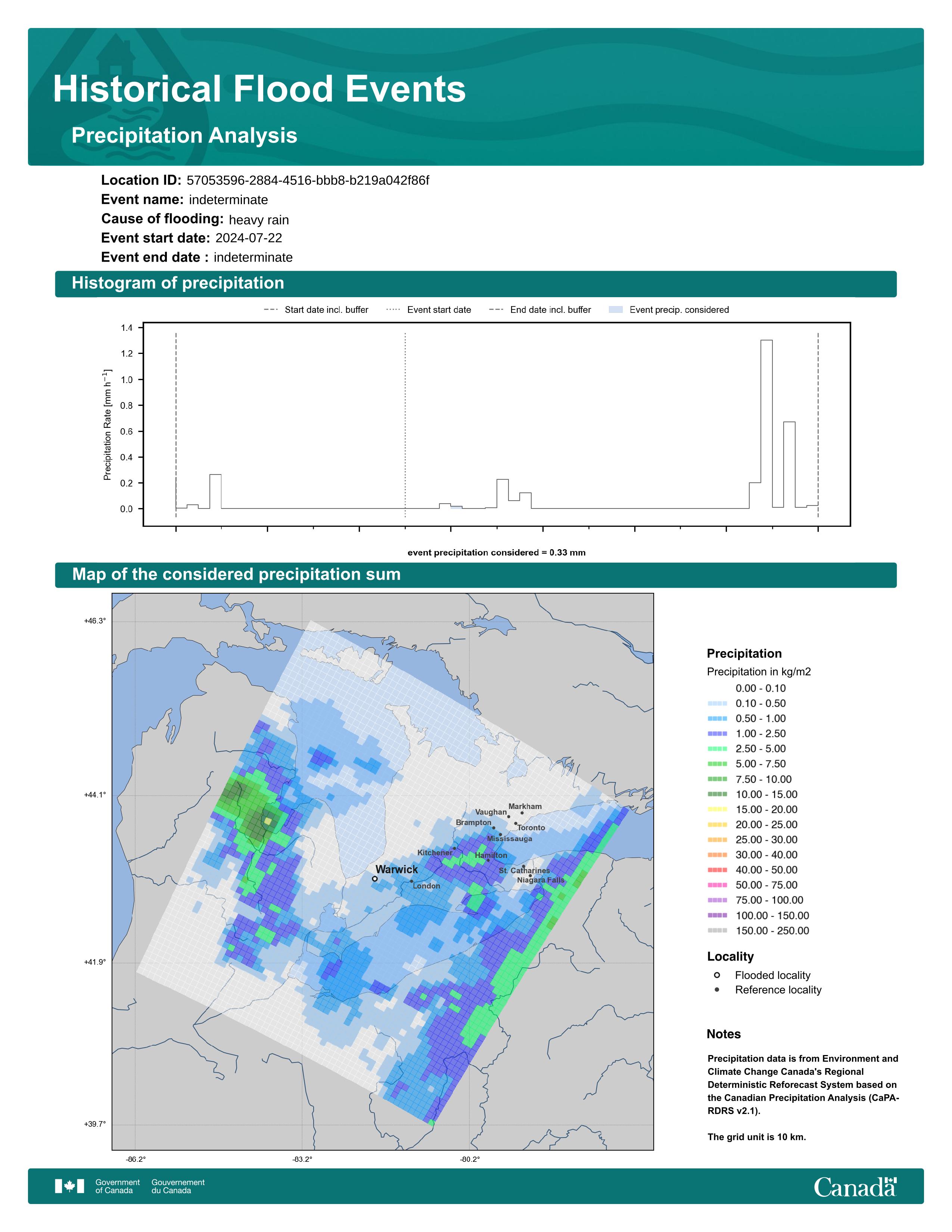Click the Precipitation Analysis subtitle
The width and height of the screenshot is (952, 1232).
(184, 136)
